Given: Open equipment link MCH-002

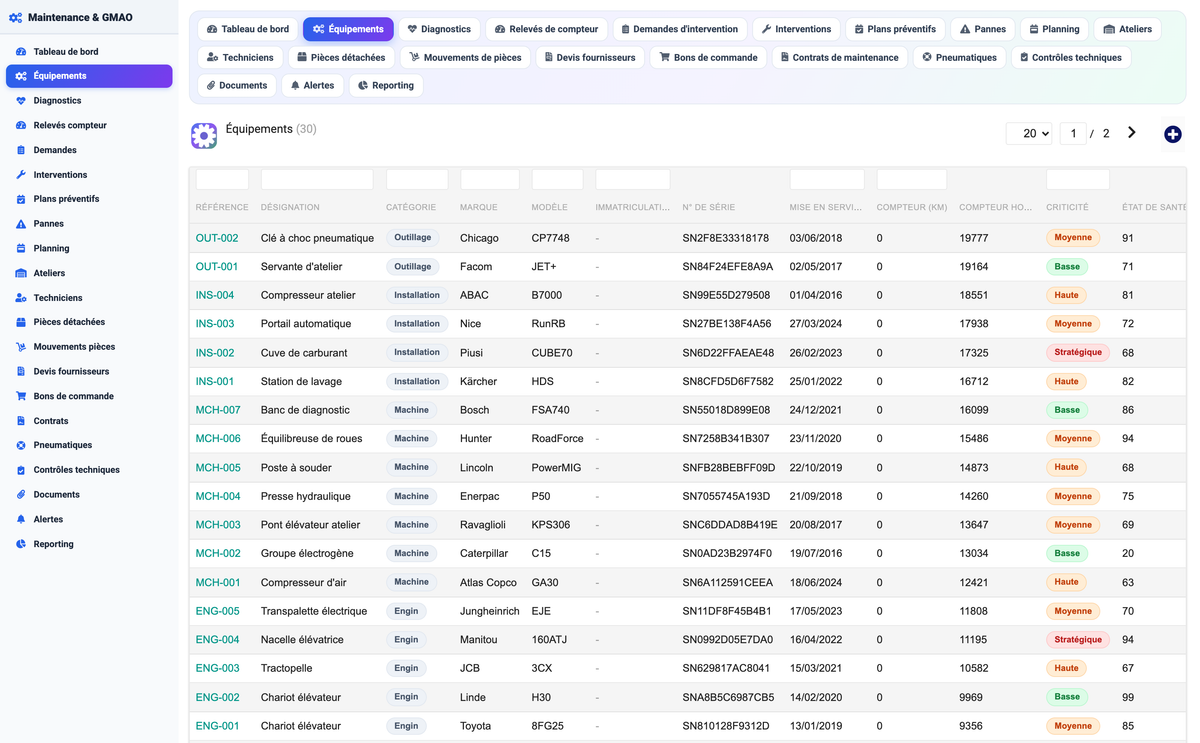Looking at the screenshot, I should point(218,553).
